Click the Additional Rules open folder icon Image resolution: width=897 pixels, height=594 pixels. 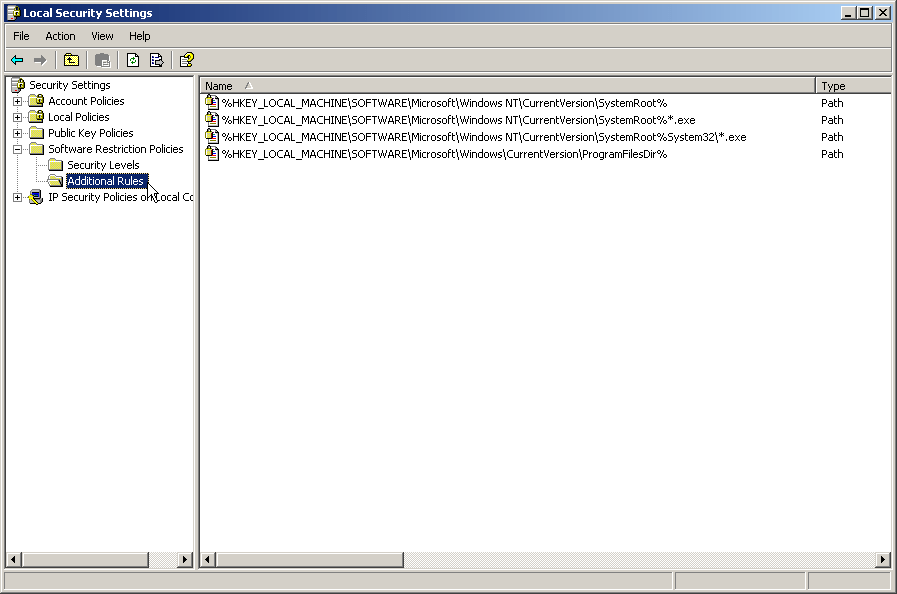(55, 181)
